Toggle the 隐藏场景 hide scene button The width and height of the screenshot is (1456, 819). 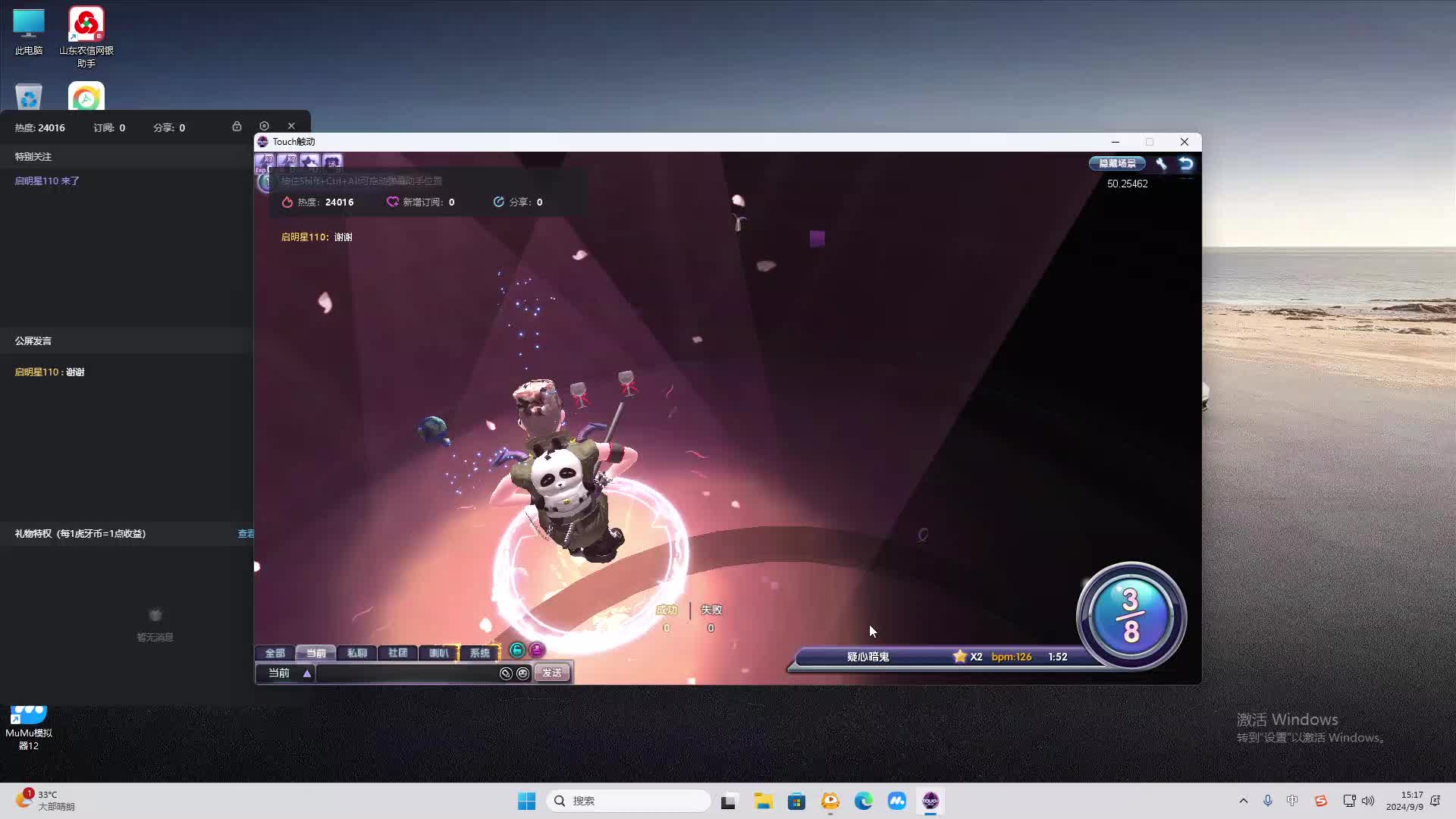coord(1117,163)
